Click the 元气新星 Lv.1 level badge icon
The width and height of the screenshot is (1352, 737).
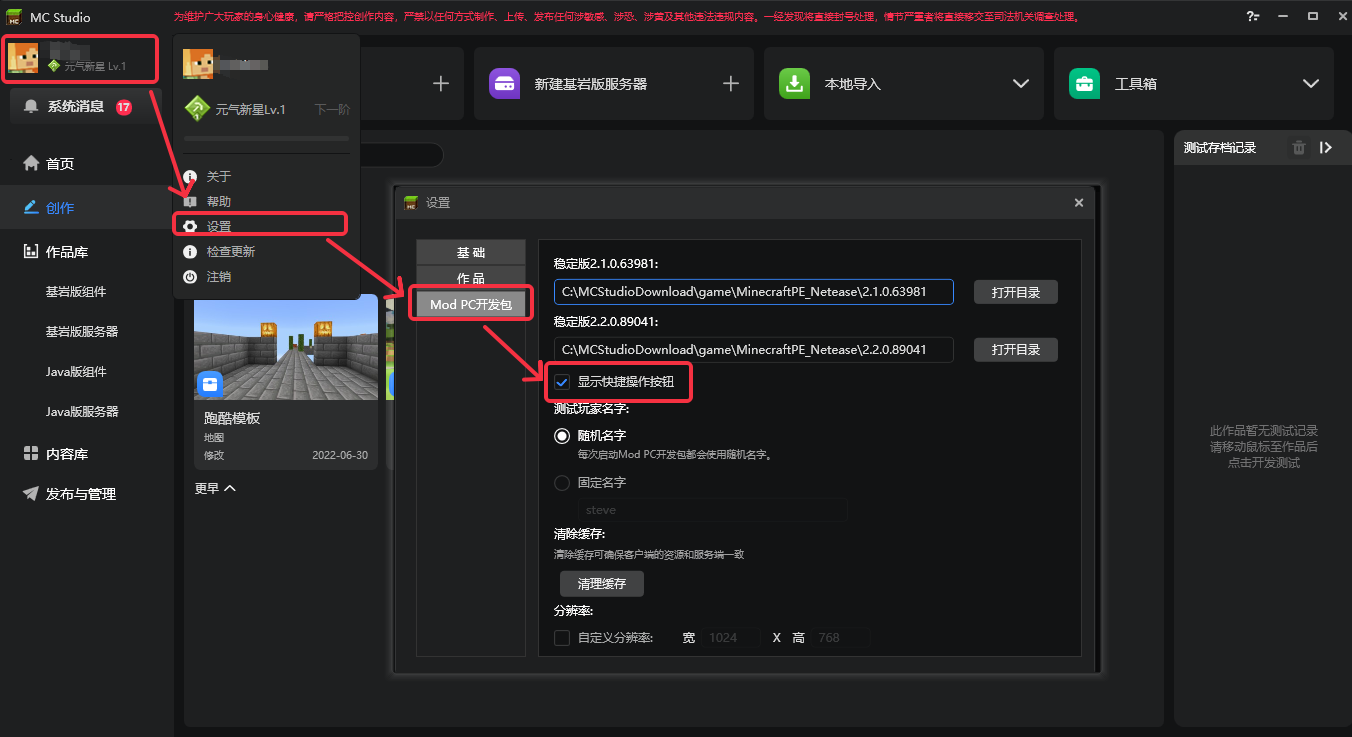coord(54,66)
